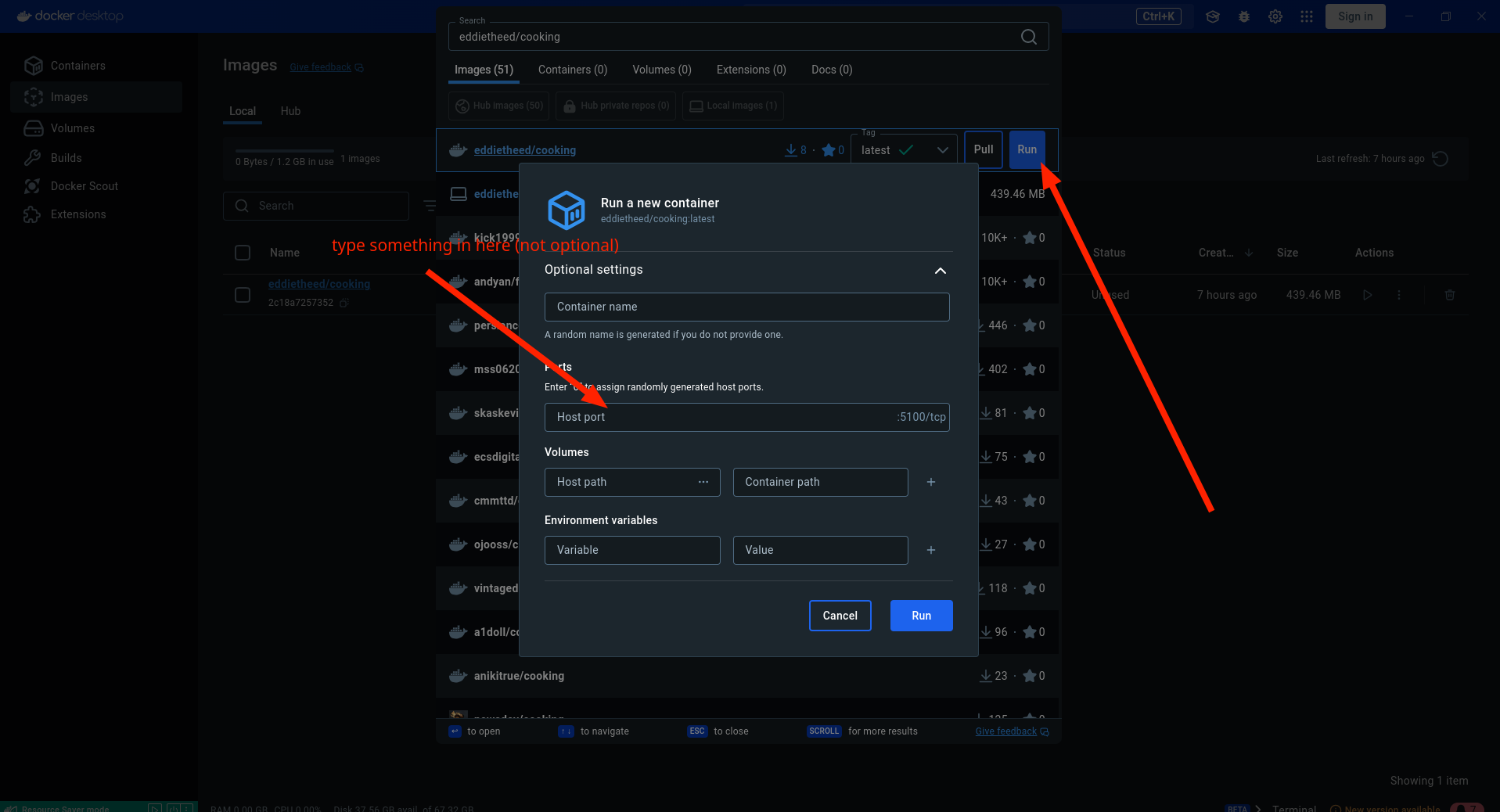Click the Images page Search field

pos(316,206)
